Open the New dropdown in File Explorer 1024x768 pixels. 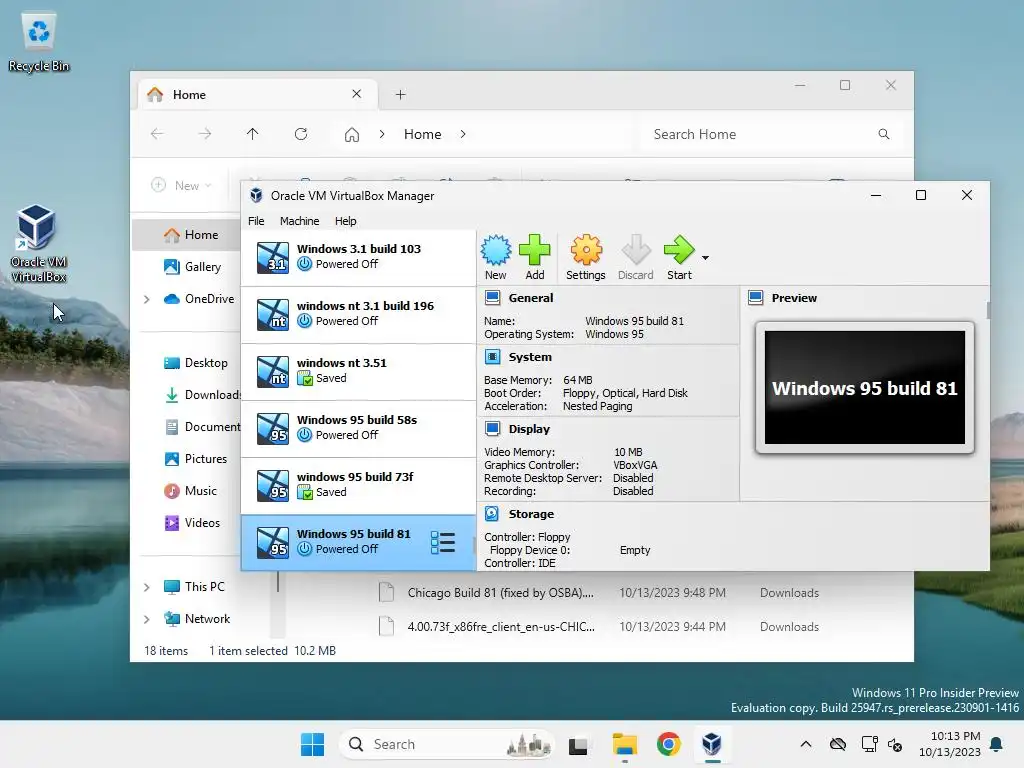[182, 185]
